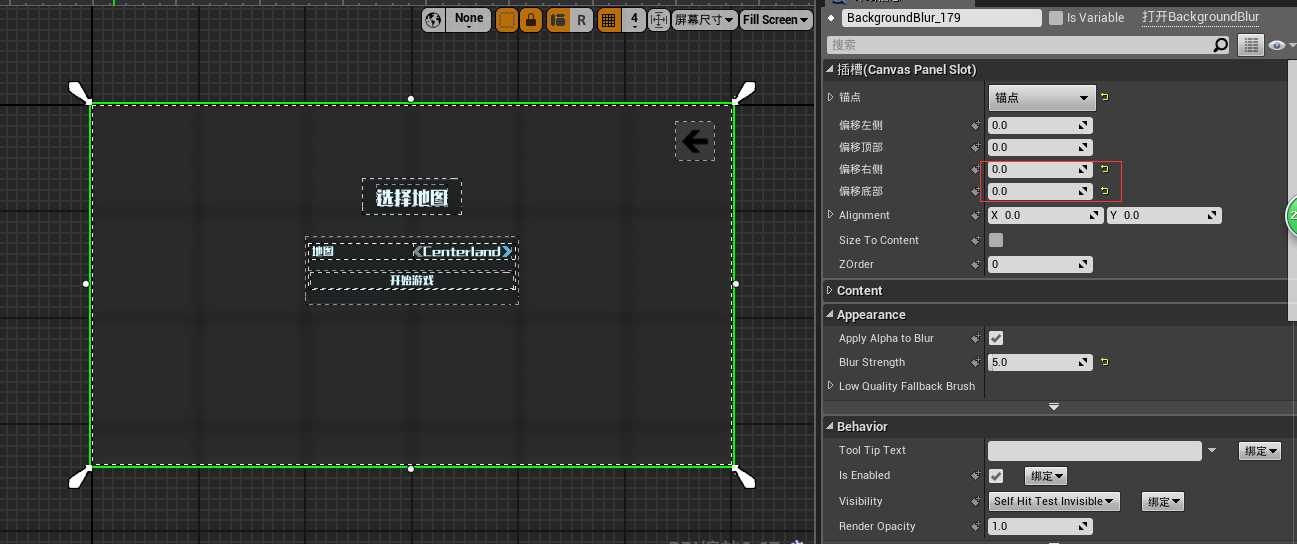1297x544 pixels.
Task: Open the property matrix grid icon
Action: (x=1250, y=45)
